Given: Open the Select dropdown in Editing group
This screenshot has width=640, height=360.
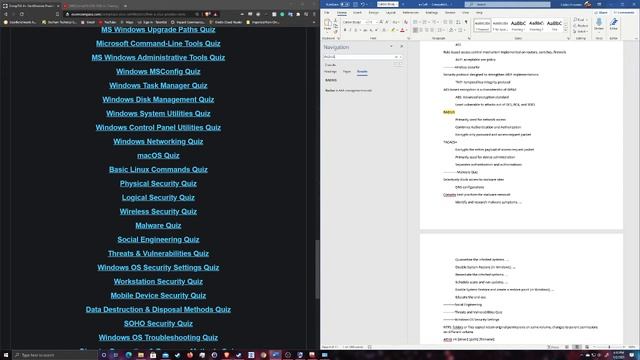Looking at the screenshot, I should (x=580, y=31).
